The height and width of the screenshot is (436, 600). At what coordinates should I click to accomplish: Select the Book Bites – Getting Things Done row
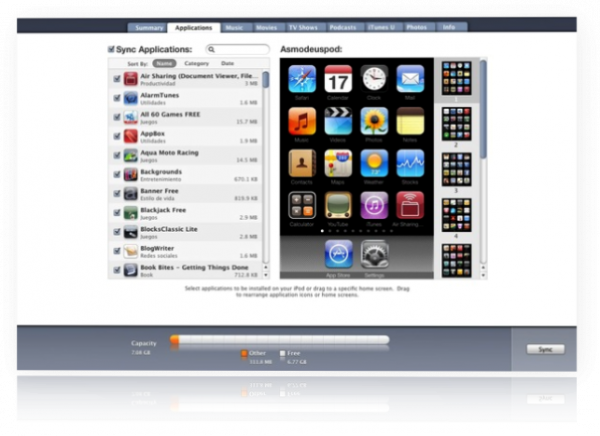click(x=185, y=270)
